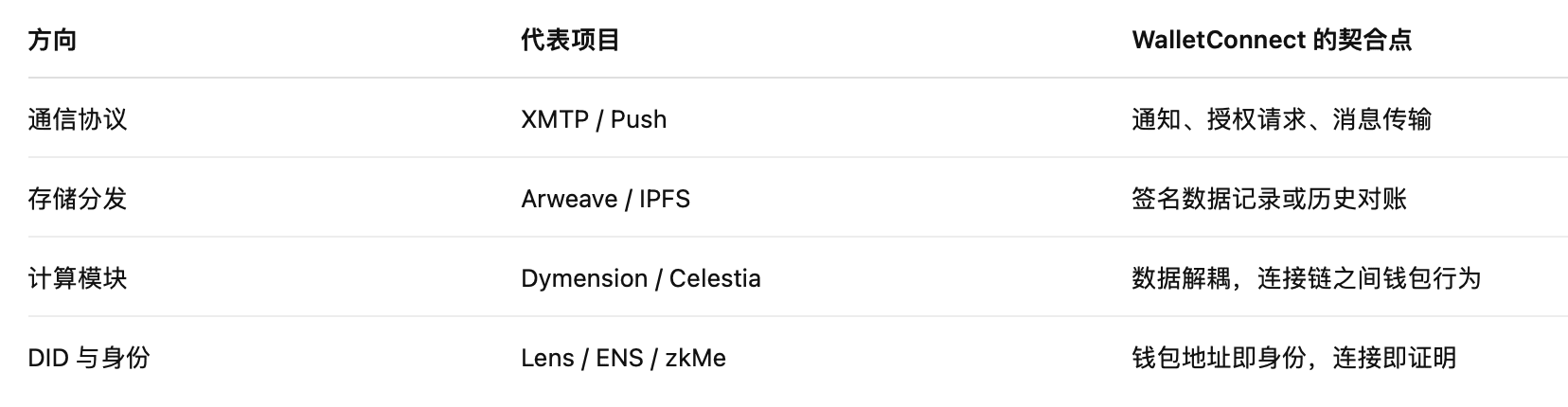Click the DID 与身份 cell

click(x=89, y=358)
